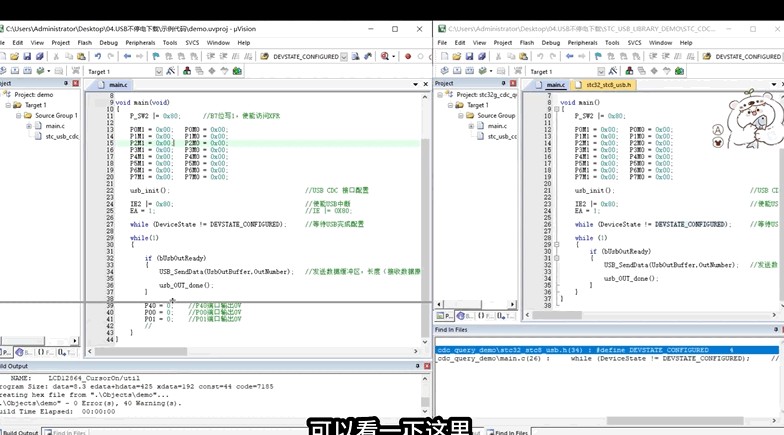Select 'cdc_query_demo\main.c(26)' search result row
Image resolution: width=784 pixels, height=435 pixels.
[606, 358]
